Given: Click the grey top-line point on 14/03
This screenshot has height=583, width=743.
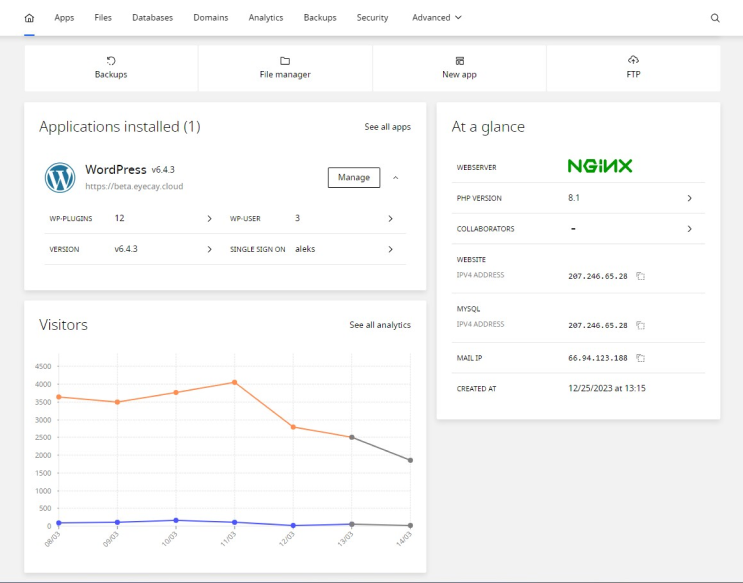Looking at the screenshot, I should click(410, 460).
